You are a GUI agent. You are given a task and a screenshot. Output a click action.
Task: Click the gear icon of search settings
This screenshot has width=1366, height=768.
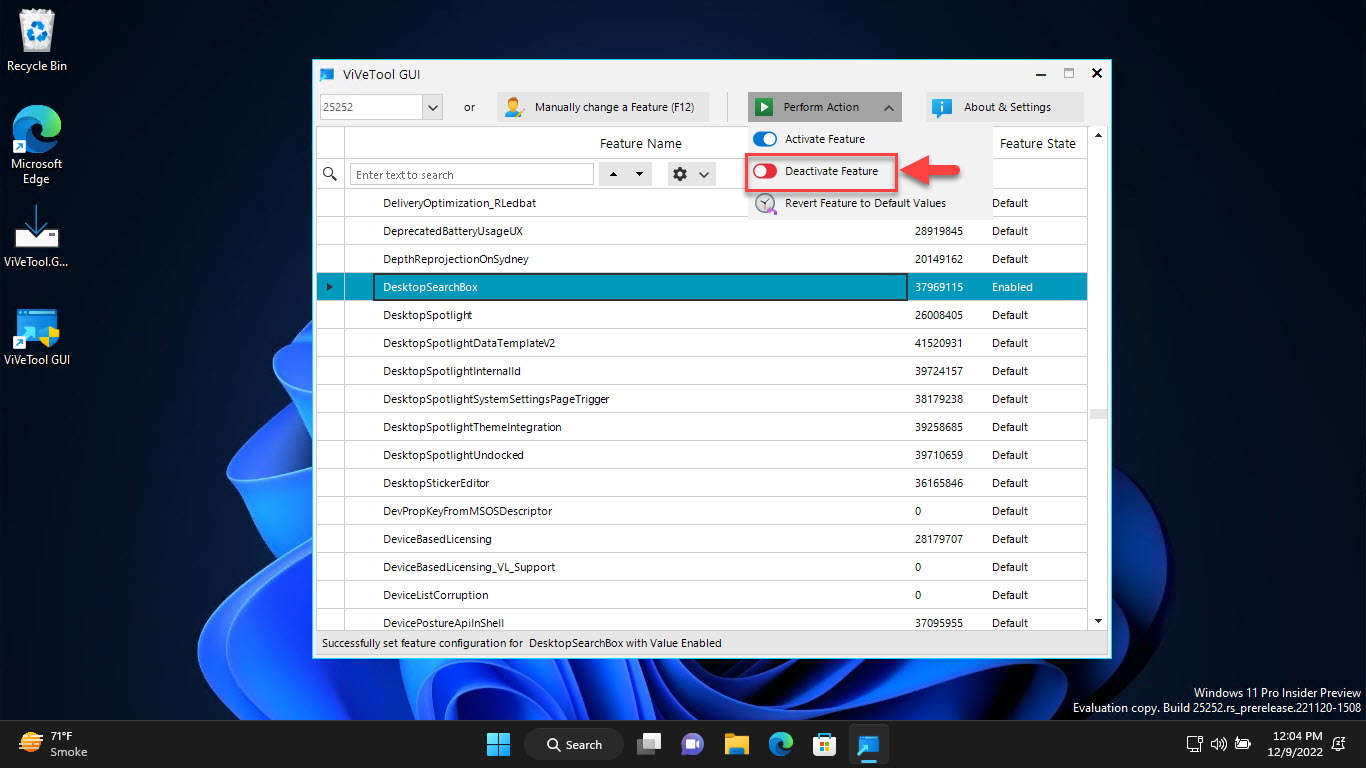pos(680,174)
